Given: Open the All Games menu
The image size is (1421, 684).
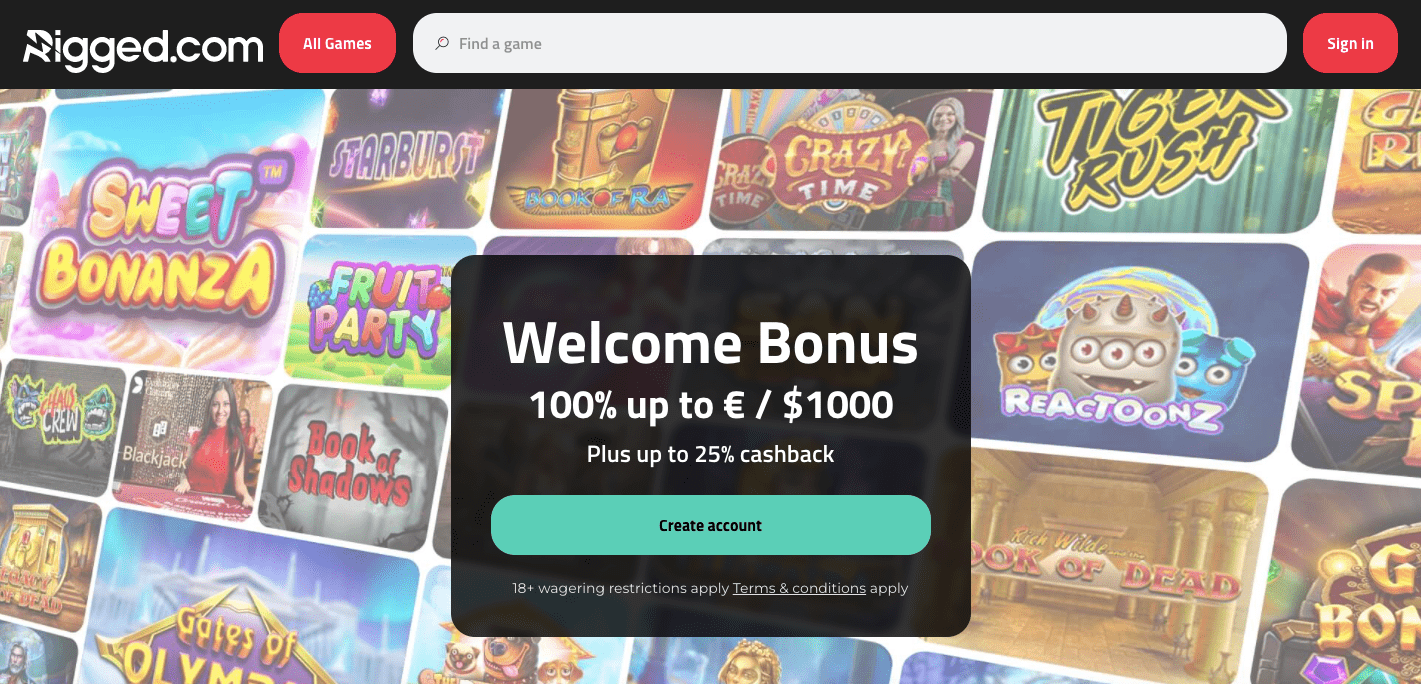Looking at the screenshot, I should coord(337,43).
